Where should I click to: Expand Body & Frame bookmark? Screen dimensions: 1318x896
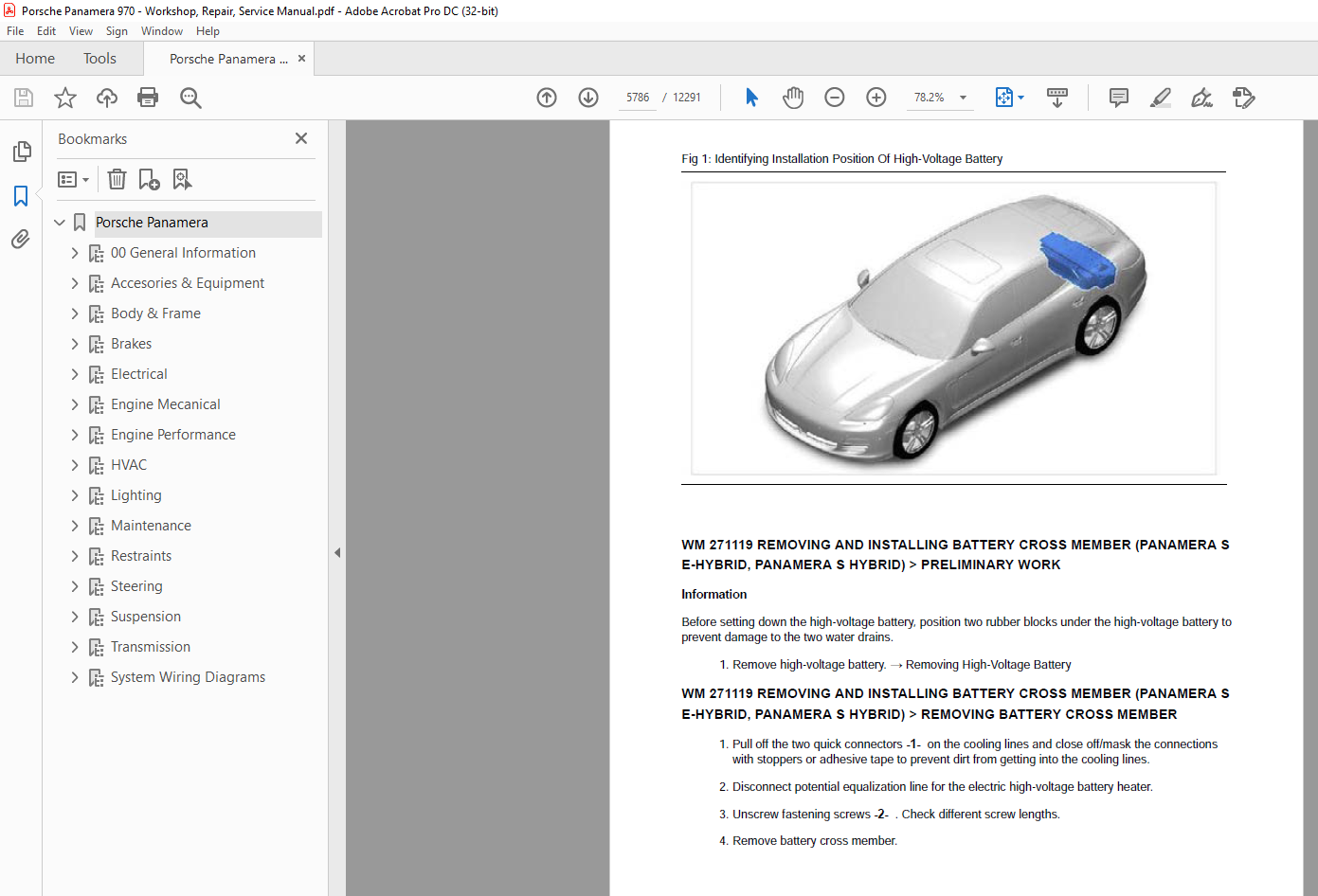[75, 314]
